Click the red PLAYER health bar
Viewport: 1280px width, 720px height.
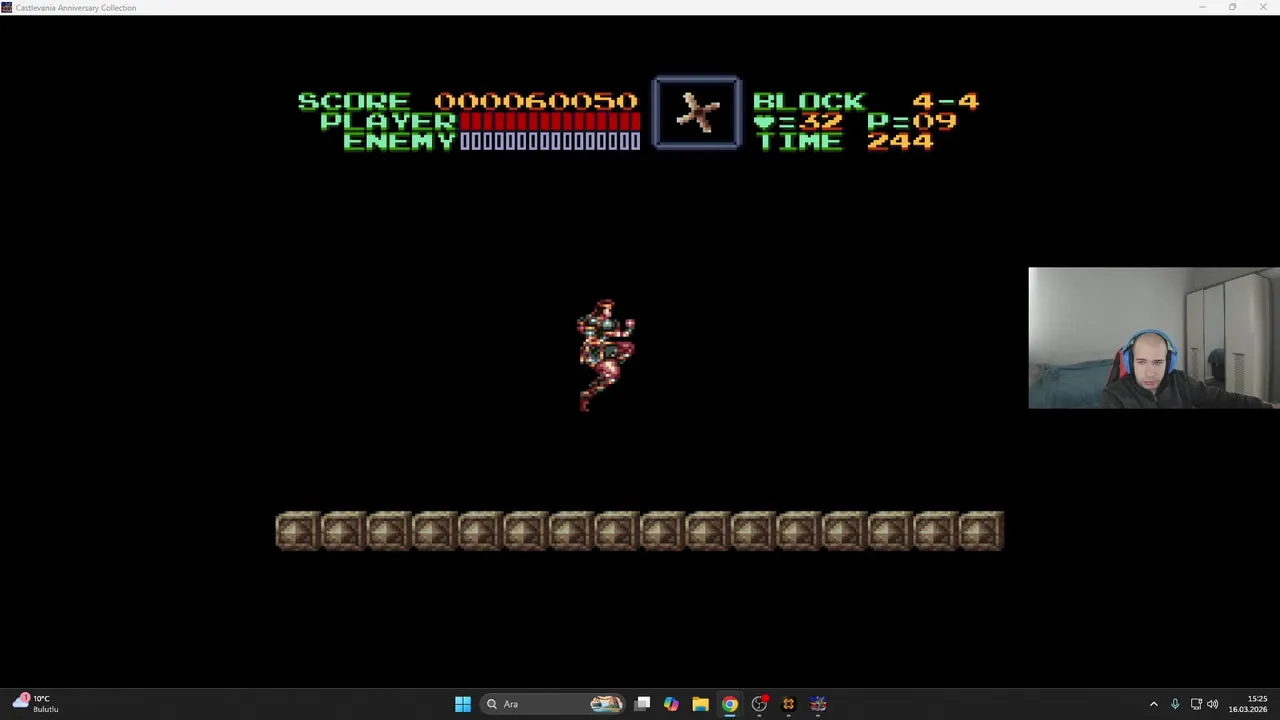click(550, 121)
